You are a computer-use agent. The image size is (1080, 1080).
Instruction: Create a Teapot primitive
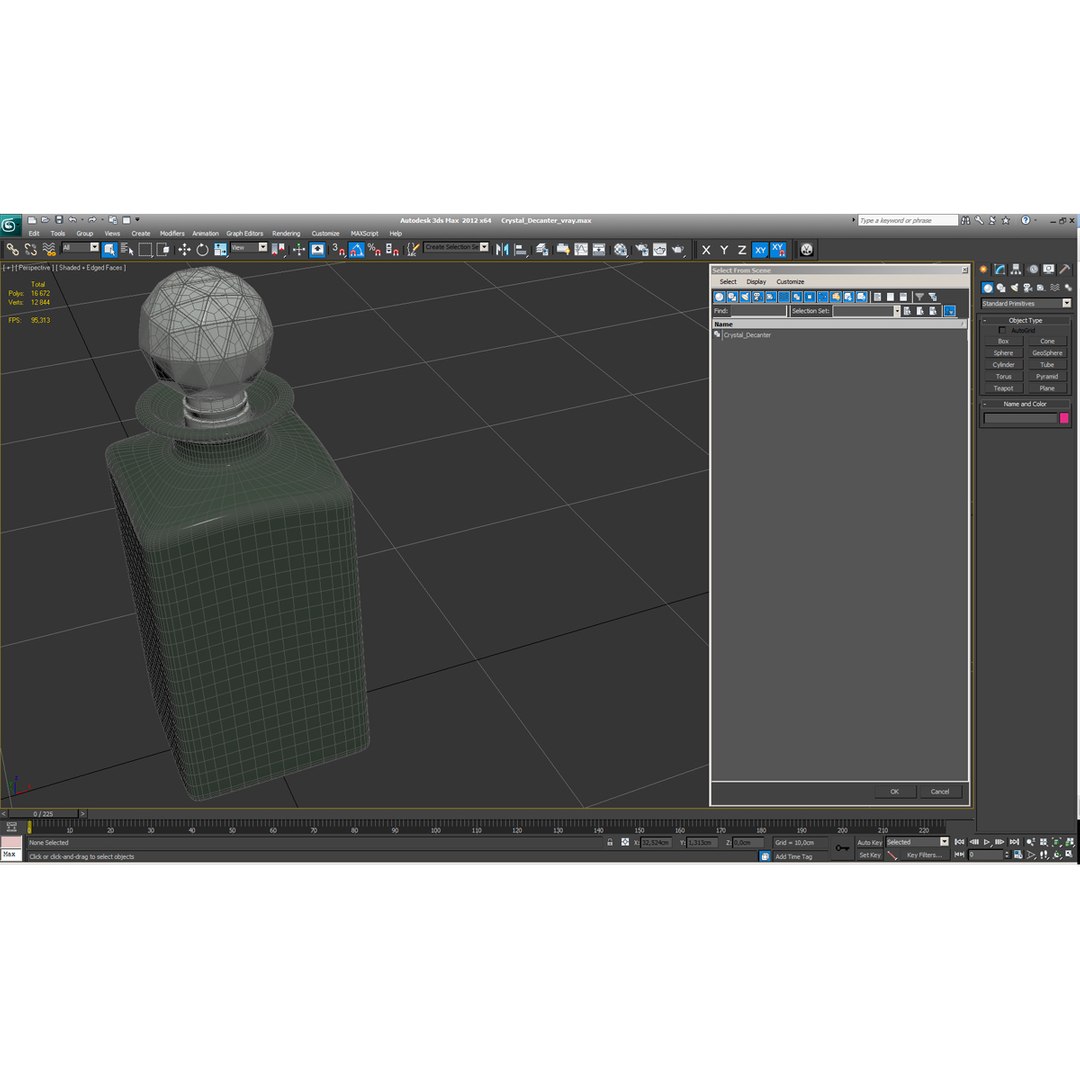click(1004, 388)
